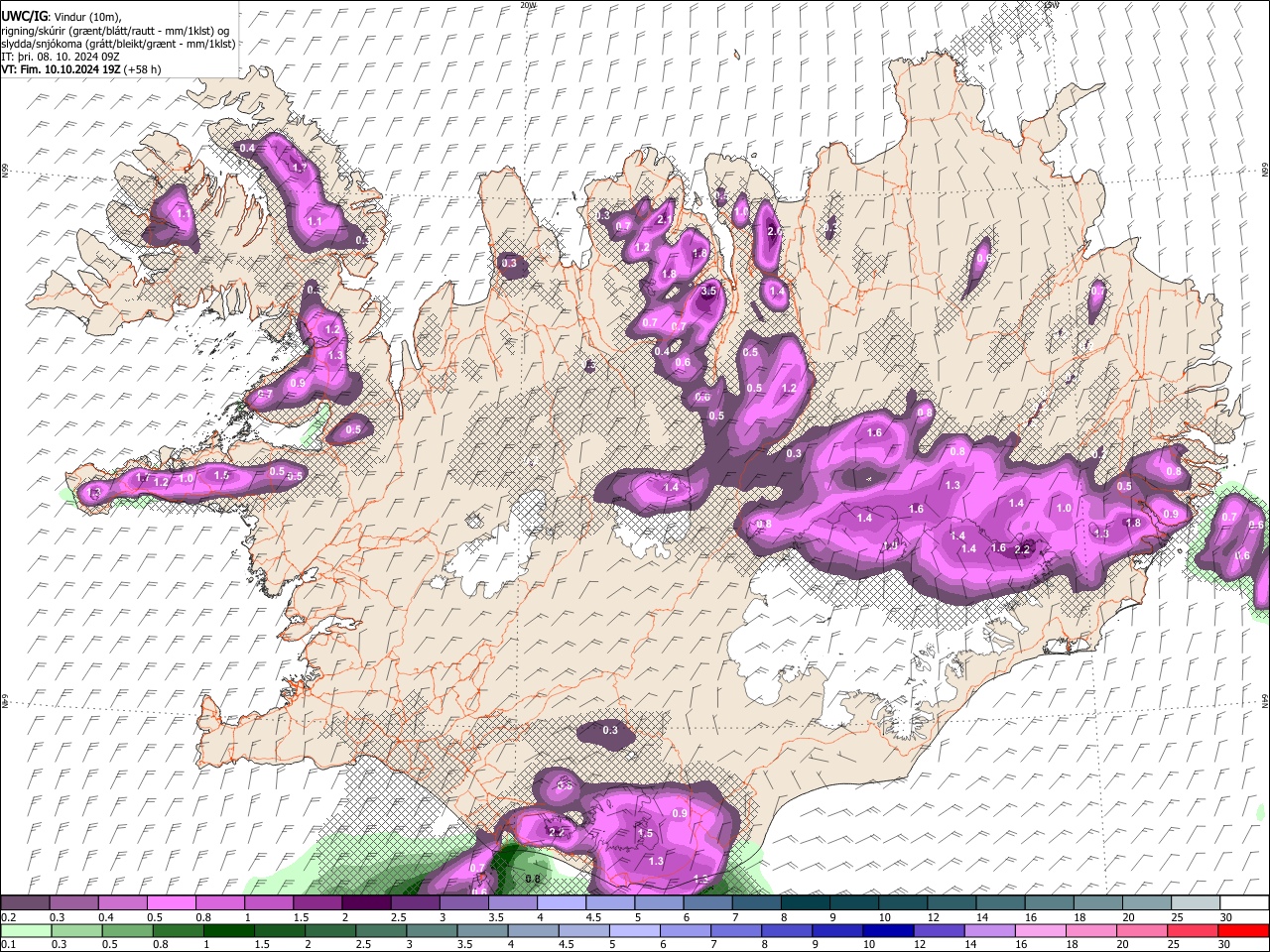This screenshot has height=952, width=1270.
Task: Click the lavender 4 swatch in the top legend row
Action: tap(562, 903)
